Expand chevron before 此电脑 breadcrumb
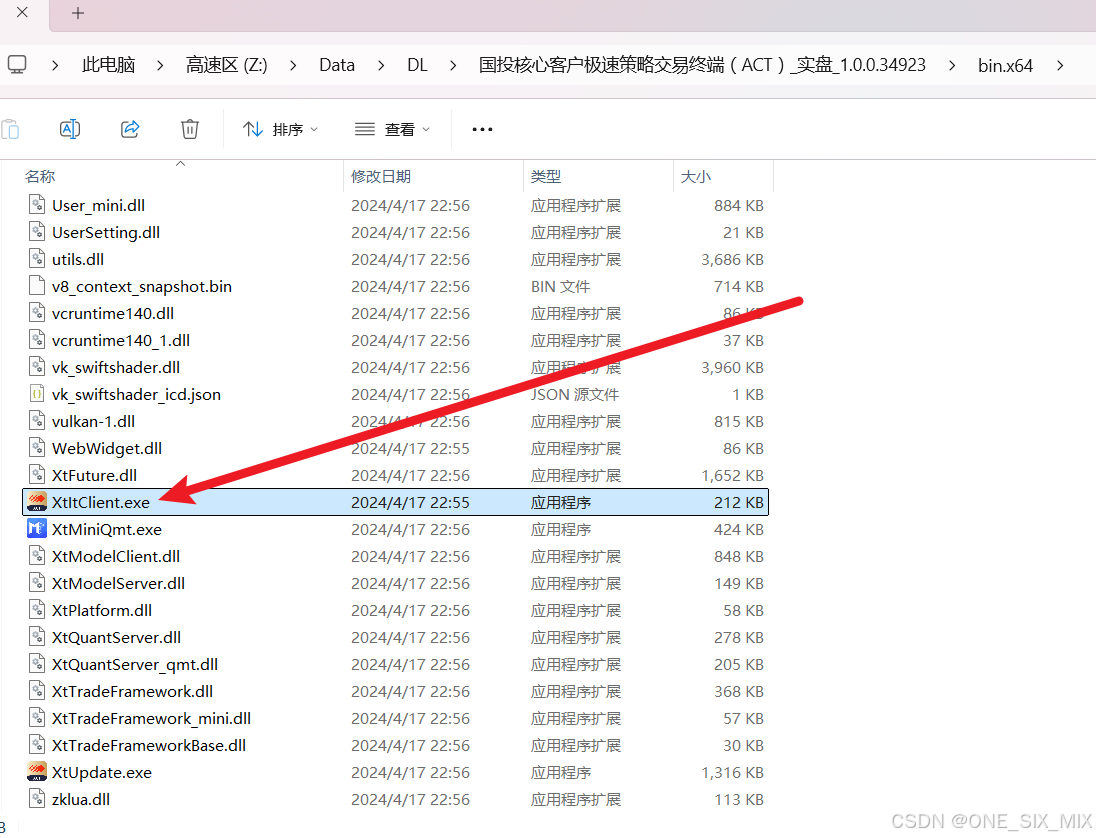Screen dimensions: 1096x838 55,65
